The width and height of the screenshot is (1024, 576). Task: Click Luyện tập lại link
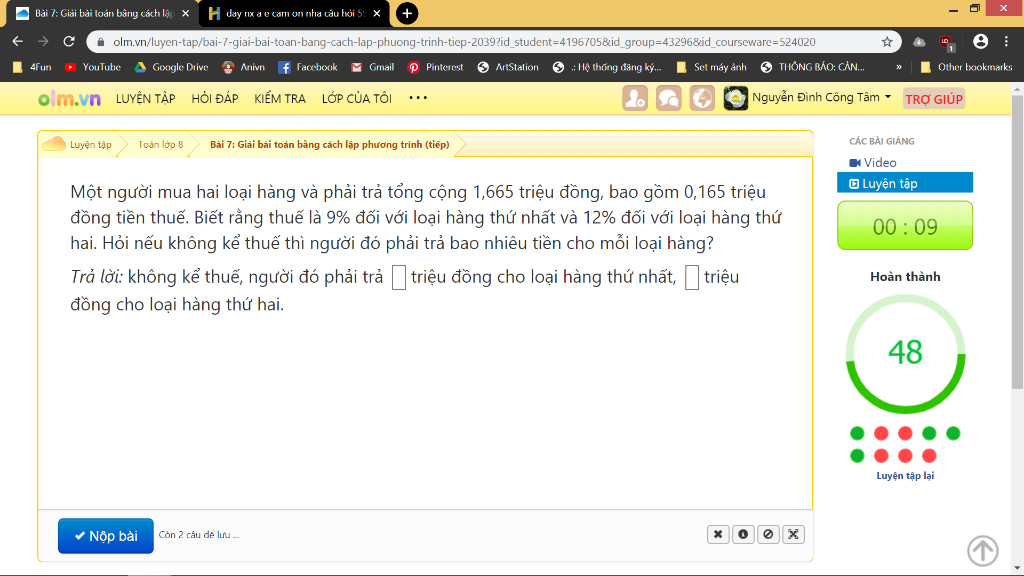pos(905,475)
